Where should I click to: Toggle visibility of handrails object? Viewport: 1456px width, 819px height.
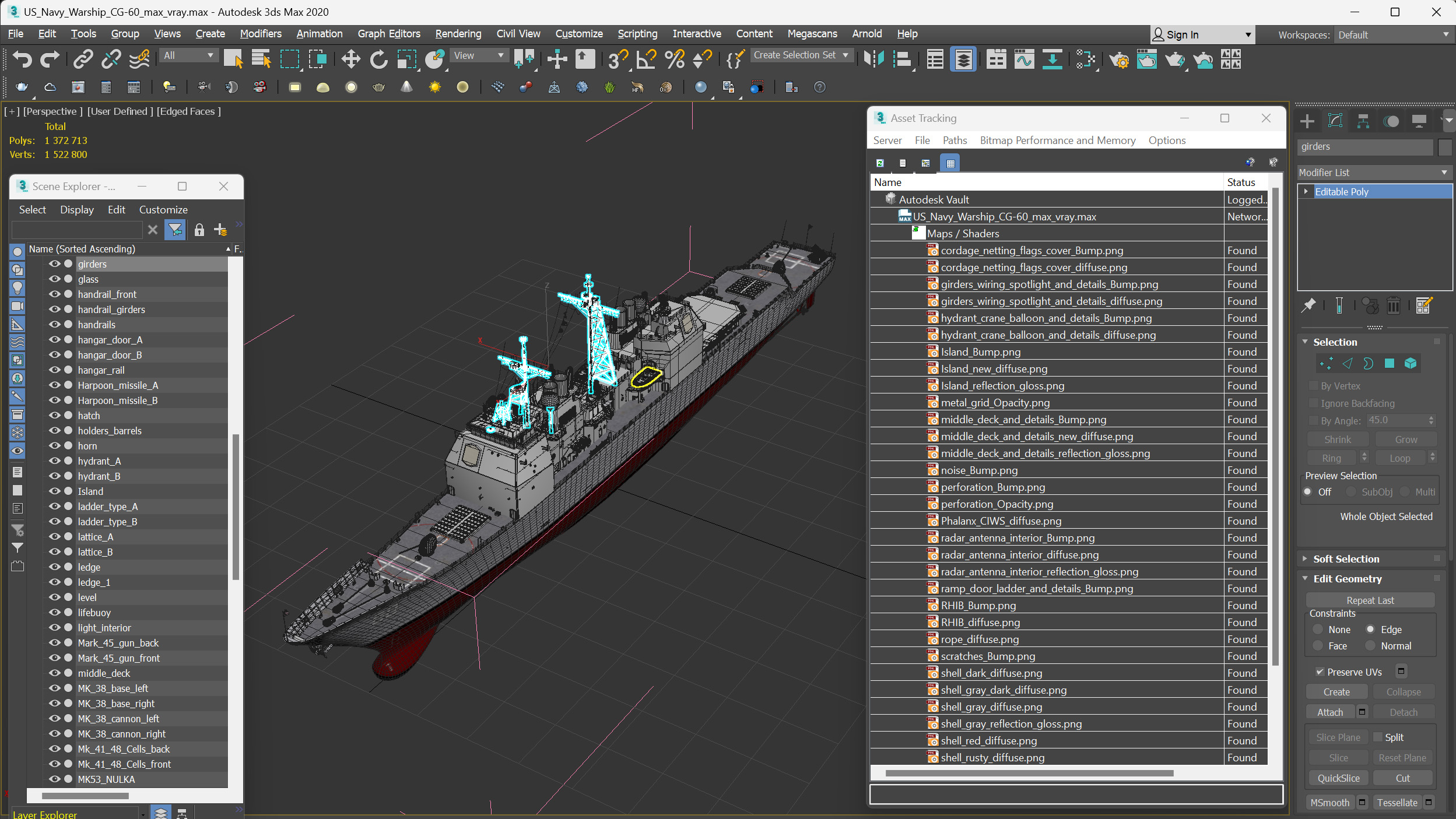tap(55, 325)
